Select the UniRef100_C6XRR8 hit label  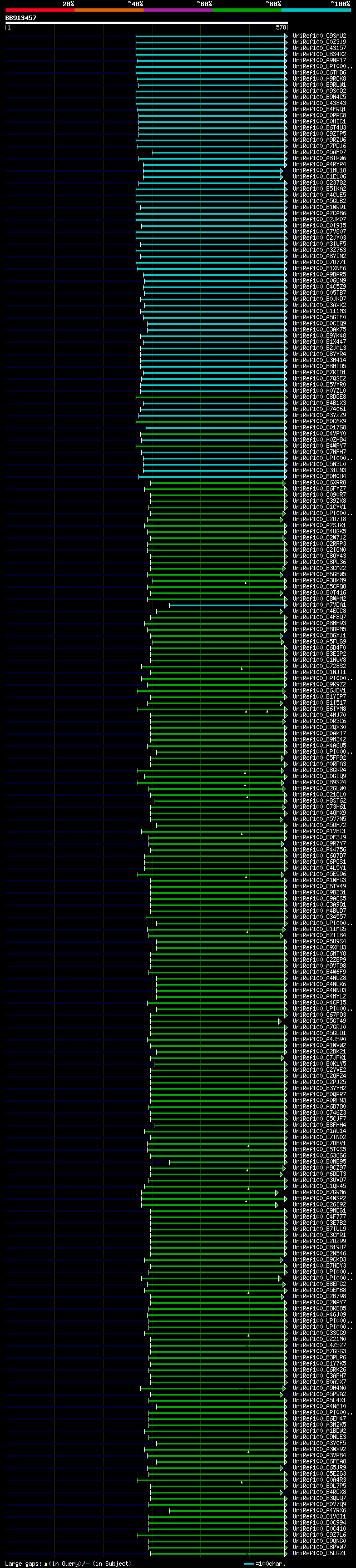(319, 482)
